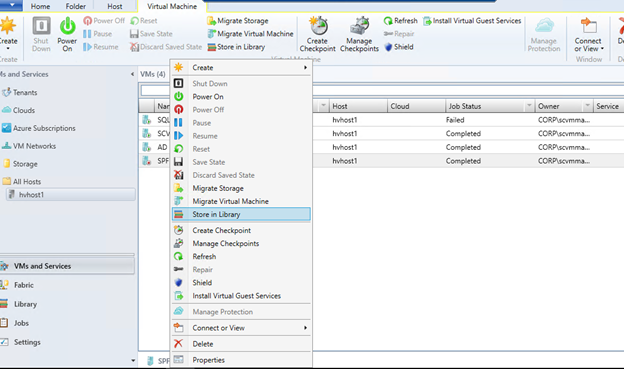Click Install Virtual Guest Services in ribbon
The width and height of the screenshot is (624, 369).
472,21
